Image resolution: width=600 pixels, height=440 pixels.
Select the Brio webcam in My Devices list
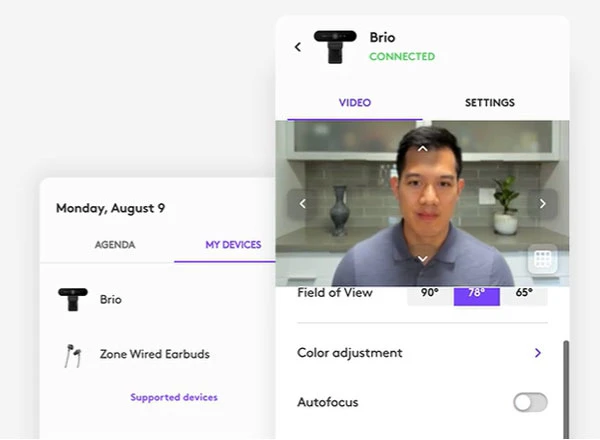click(110, 299)
